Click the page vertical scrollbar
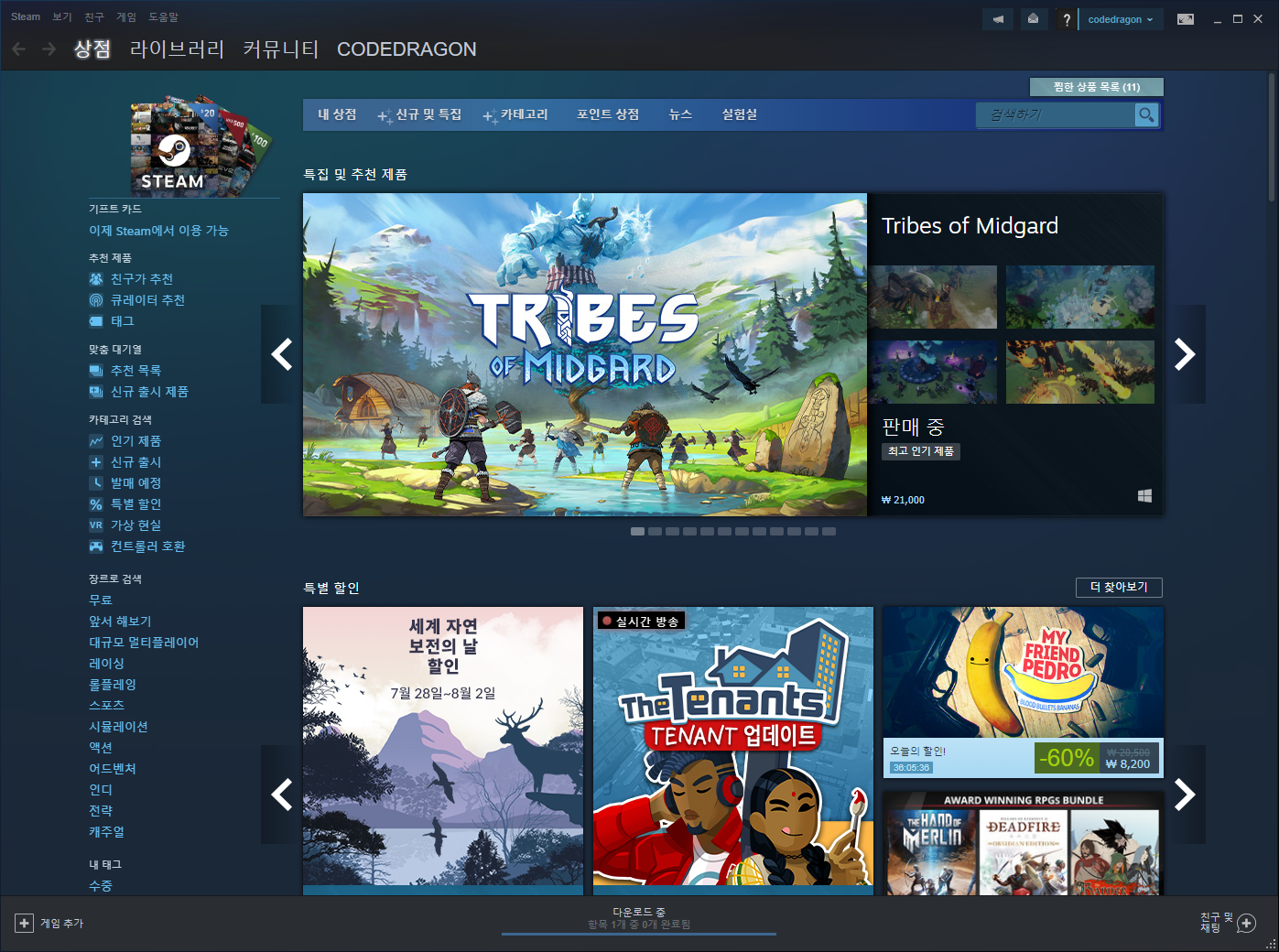The image size is (1279, 952). pyautogui.click(x=1272, y=137)
